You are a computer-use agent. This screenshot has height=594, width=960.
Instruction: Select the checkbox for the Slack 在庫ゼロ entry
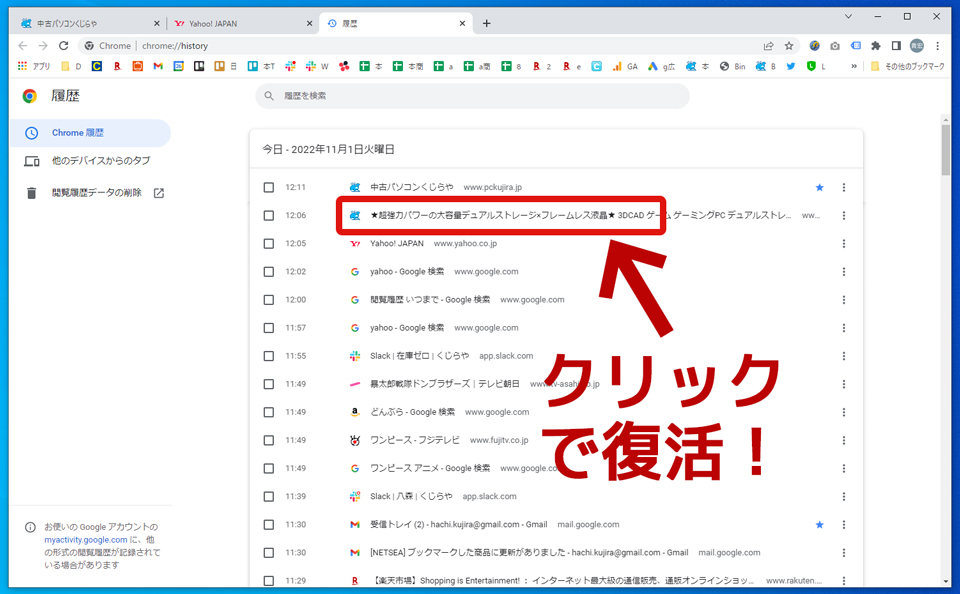coord(268,355)
